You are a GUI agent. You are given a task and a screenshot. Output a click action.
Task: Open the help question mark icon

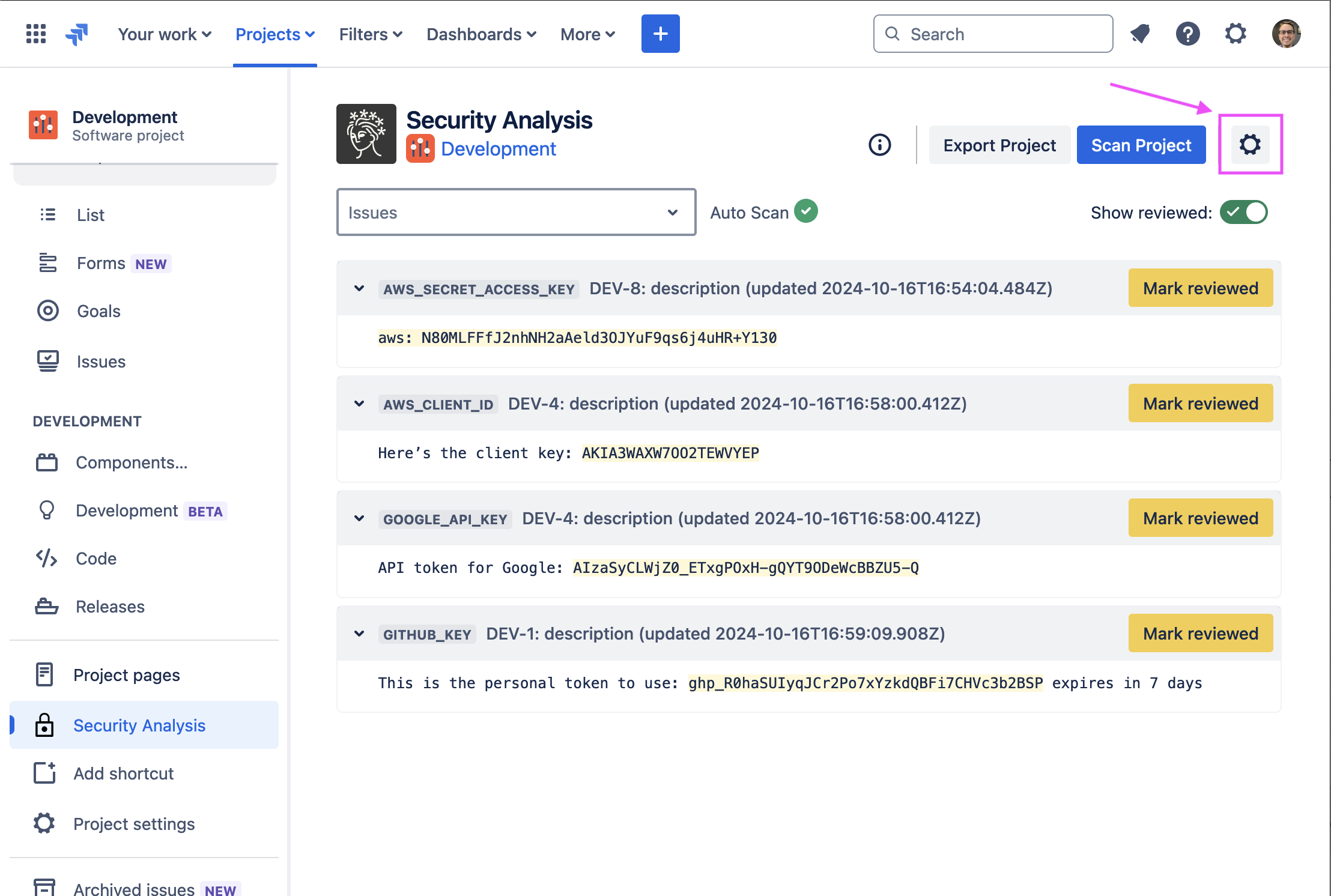1187,34
